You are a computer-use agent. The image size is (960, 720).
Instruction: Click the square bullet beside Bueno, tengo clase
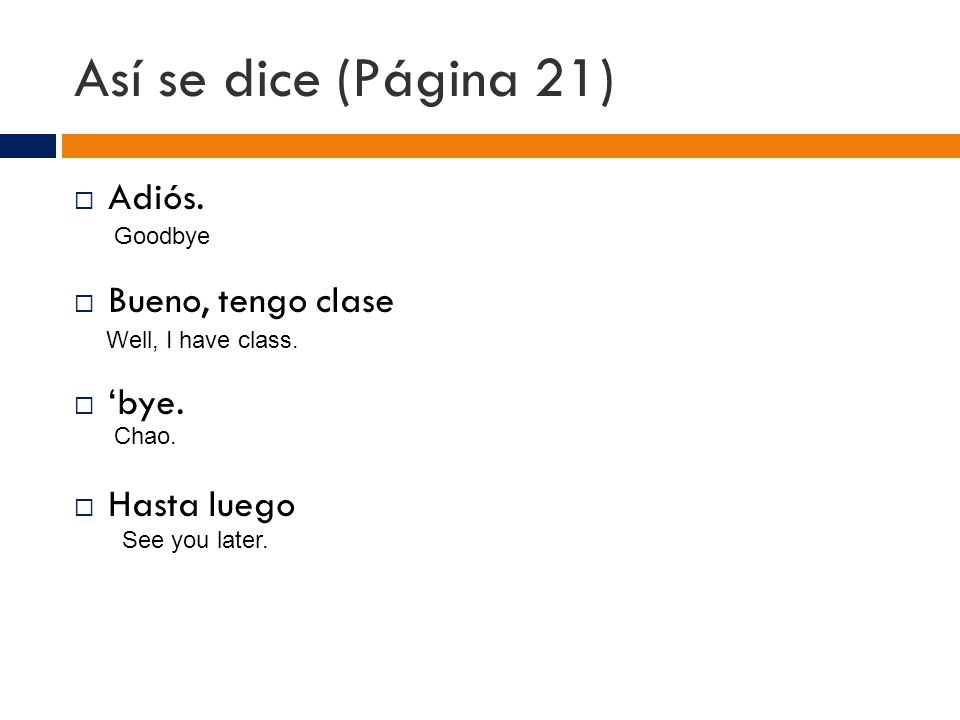point(84,303)
